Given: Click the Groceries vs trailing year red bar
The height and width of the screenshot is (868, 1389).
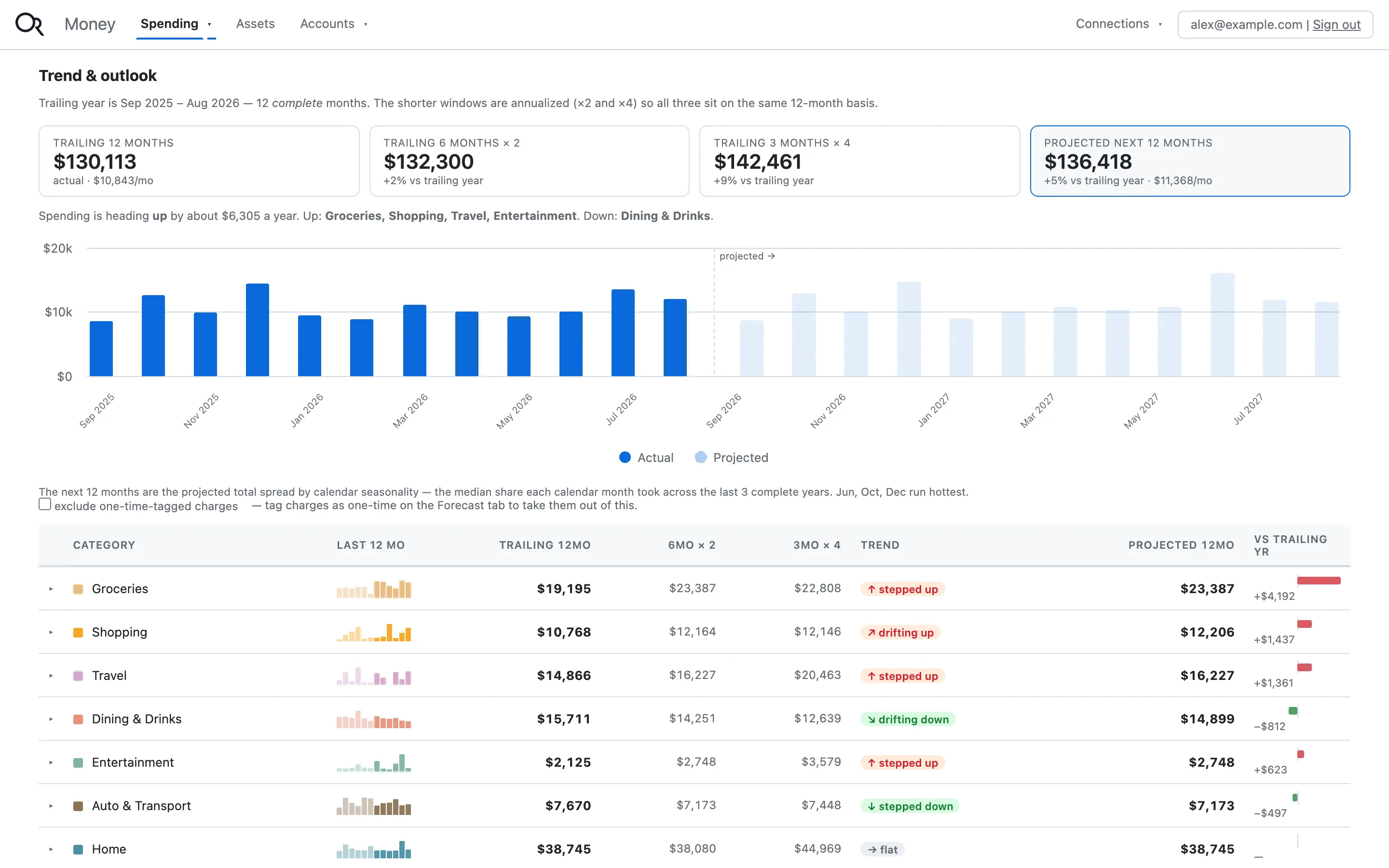Looking at the screenshot, I should tap(1319, 581).
